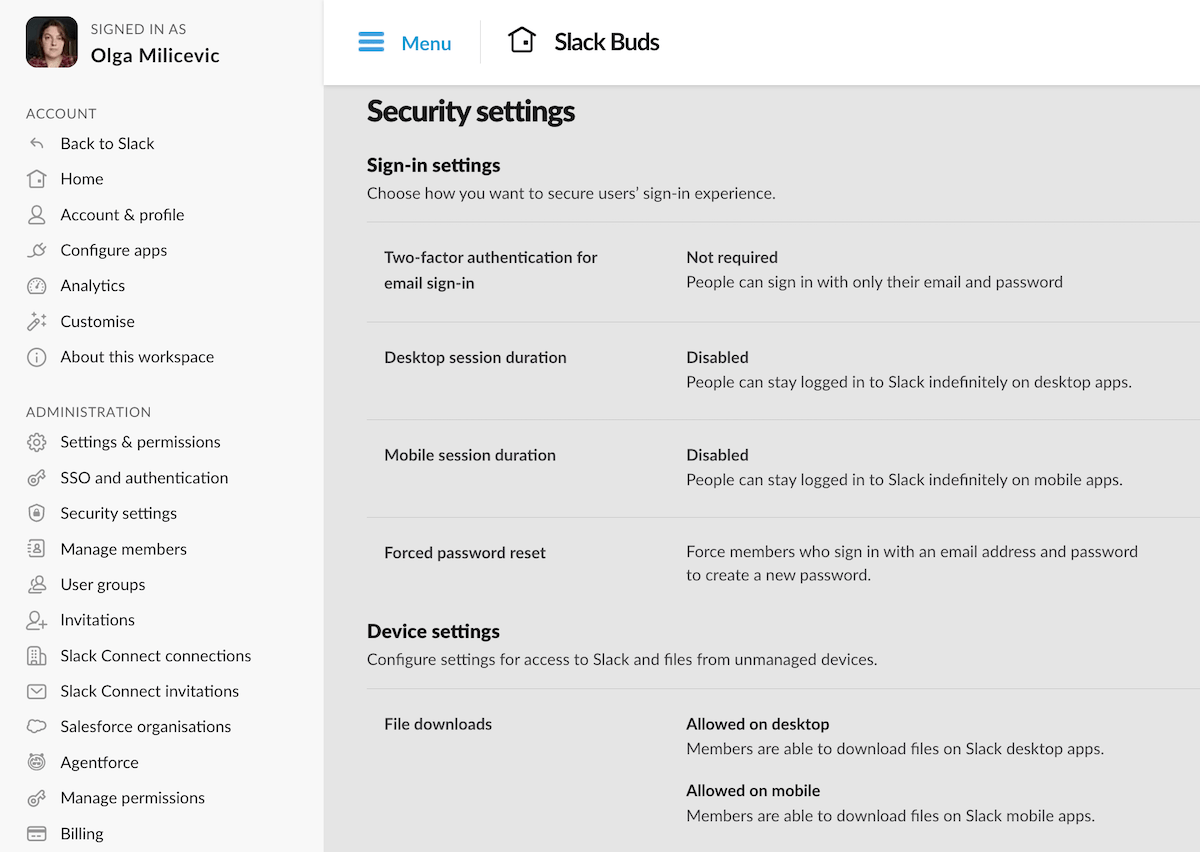The width and height of the screenshot is (1200, 852).
Task: Click the Salesforce organisations cloud icon
Action: coord(37,727)
